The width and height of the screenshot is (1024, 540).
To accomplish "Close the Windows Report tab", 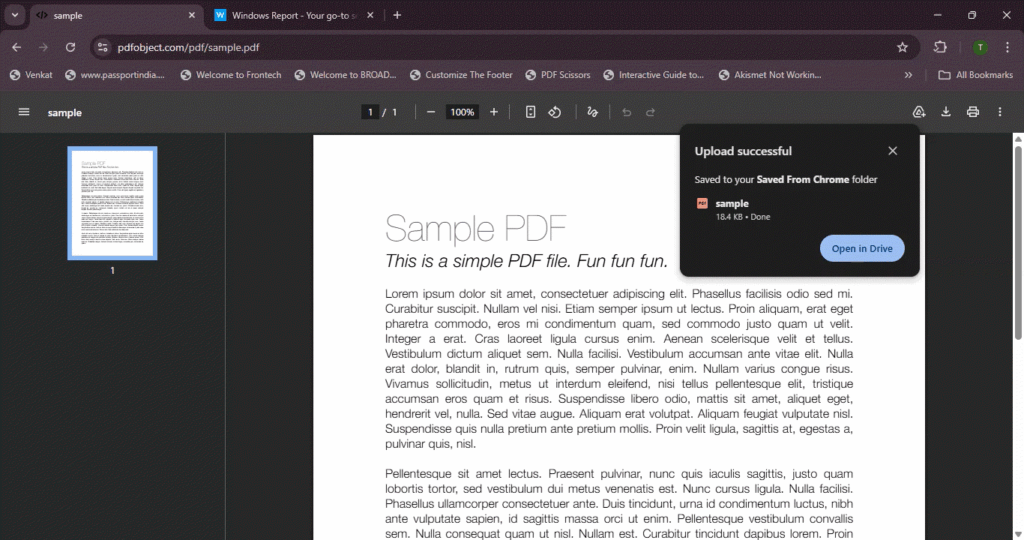I will tap(370, 15).
